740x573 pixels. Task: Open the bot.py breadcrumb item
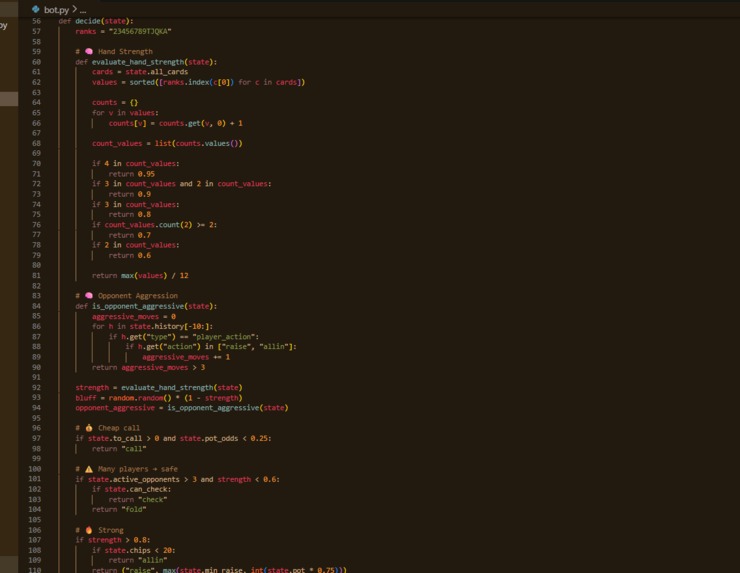[x=56, y=9]
